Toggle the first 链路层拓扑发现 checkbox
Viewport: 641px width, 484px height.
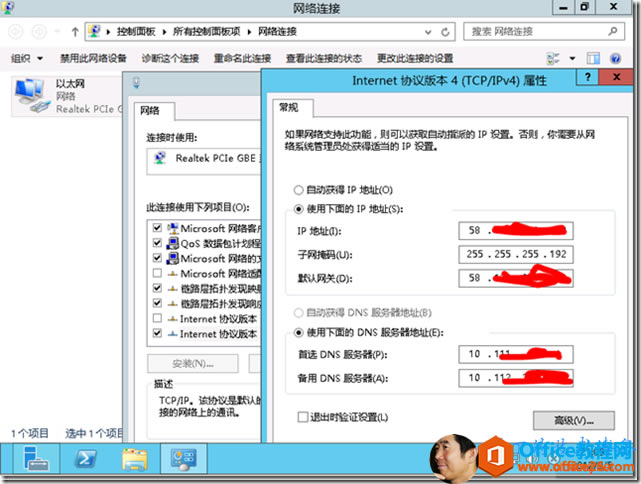tap(157, 288)
